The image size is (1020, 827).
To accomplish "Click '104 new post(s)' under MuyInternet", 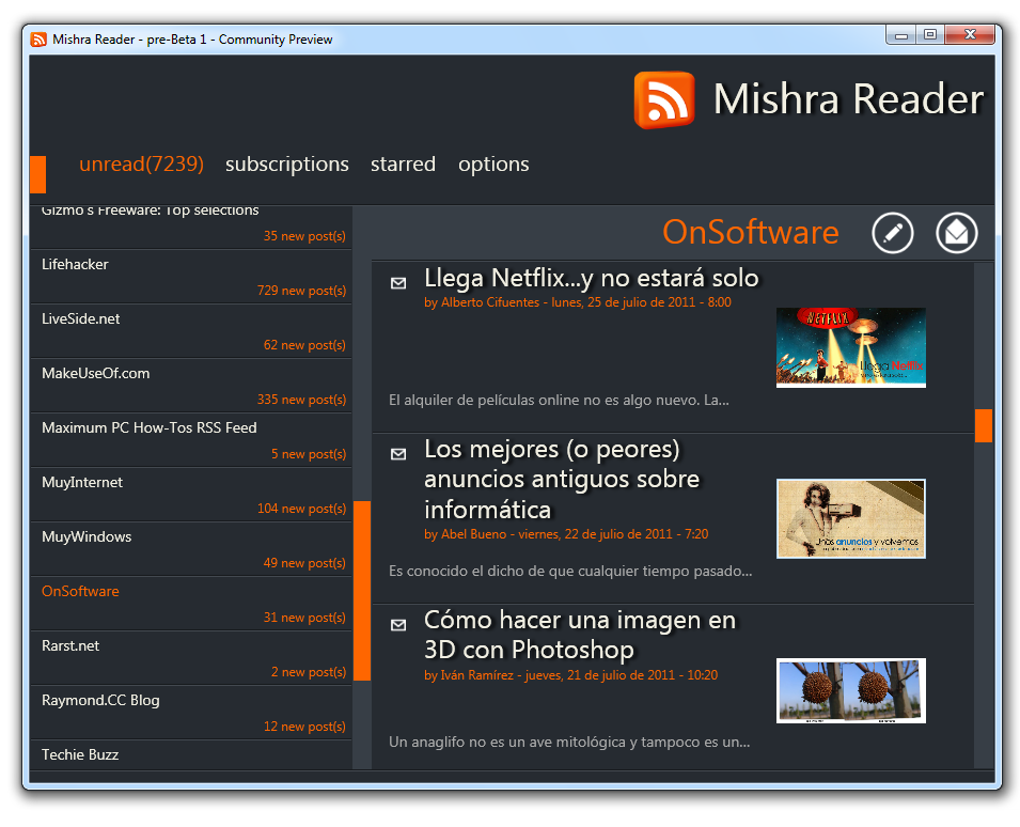I will tap(301, 509).
